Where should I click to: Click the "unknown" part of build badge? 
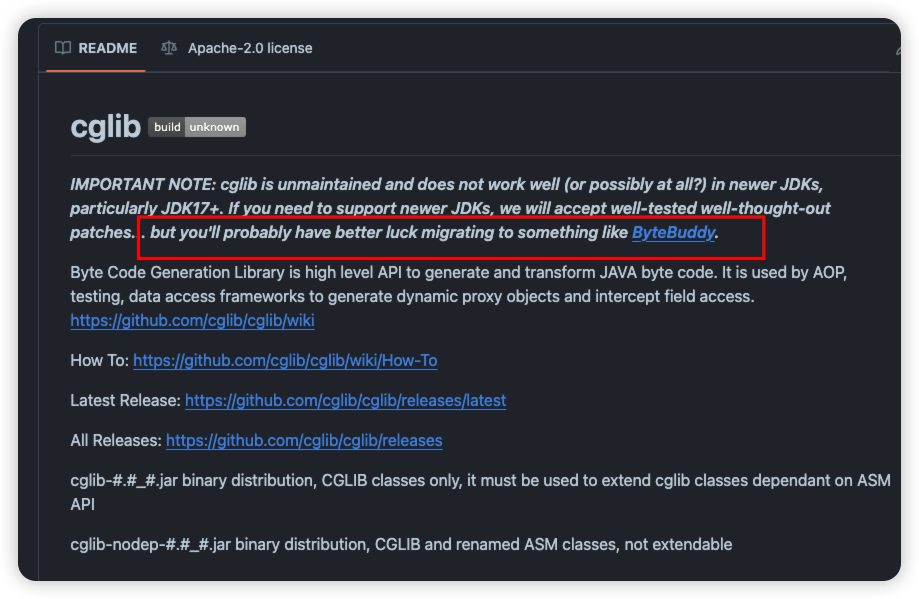point(215,127)
